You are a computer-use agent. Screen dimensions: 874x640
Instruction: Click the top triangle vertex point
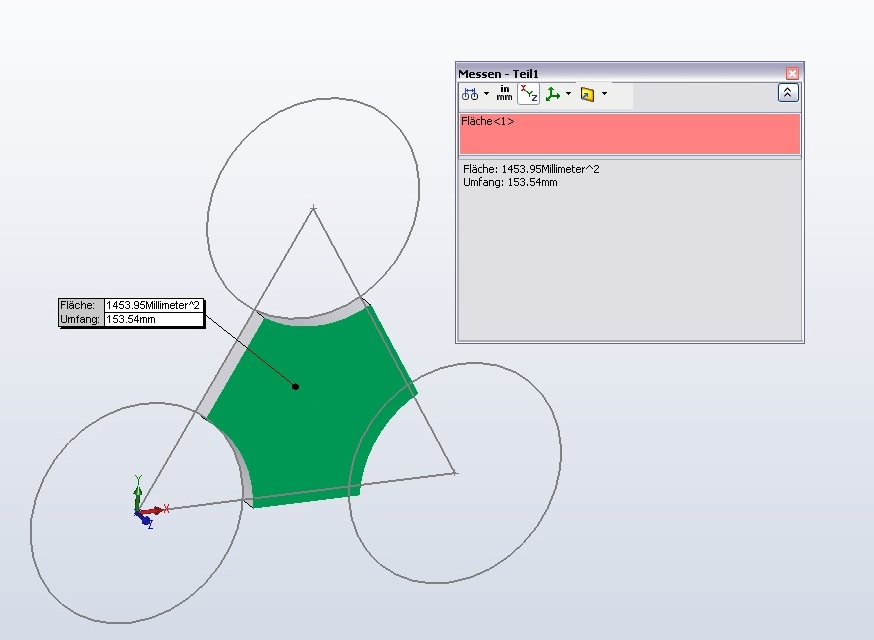point(313,209)
